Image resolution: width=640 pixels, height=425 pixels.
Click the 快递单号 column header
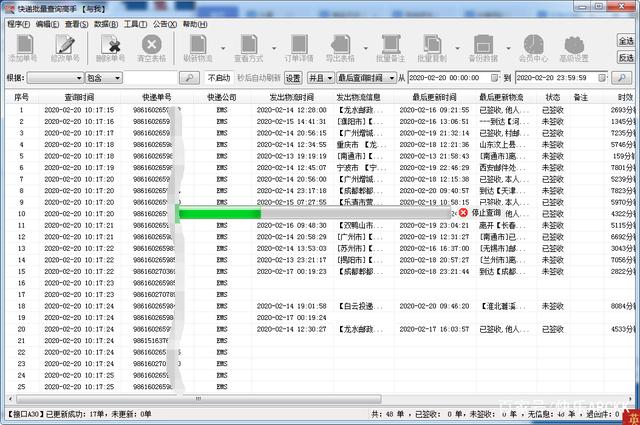(x=157, y=97)
